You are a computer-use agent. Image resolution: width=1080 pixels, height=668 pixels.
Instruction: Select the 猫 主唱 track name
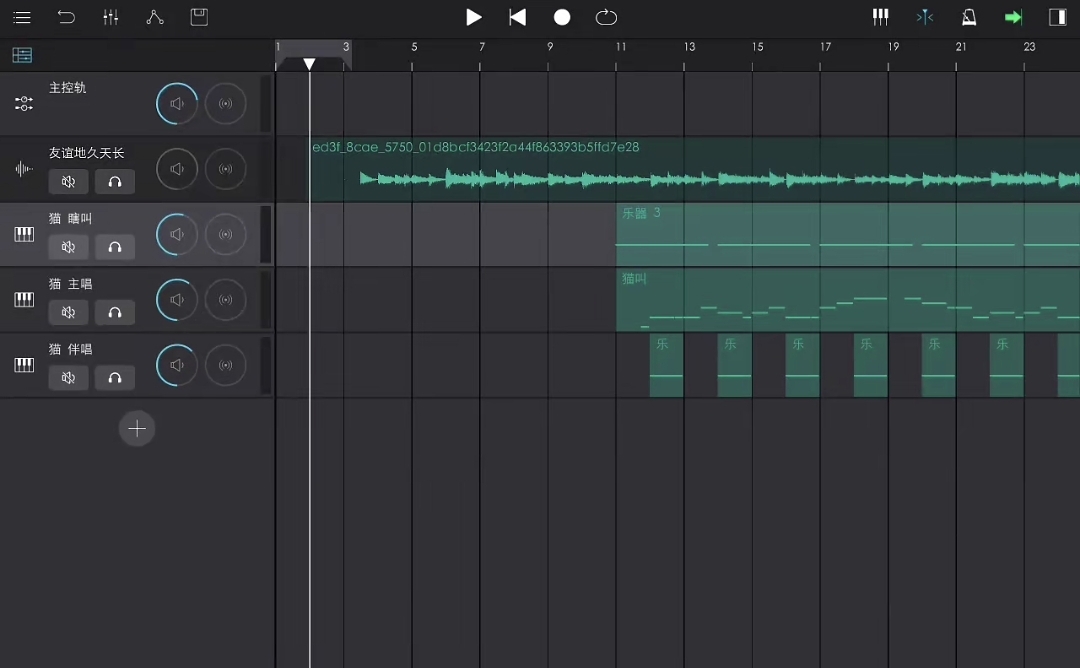[x=70, y=284]
